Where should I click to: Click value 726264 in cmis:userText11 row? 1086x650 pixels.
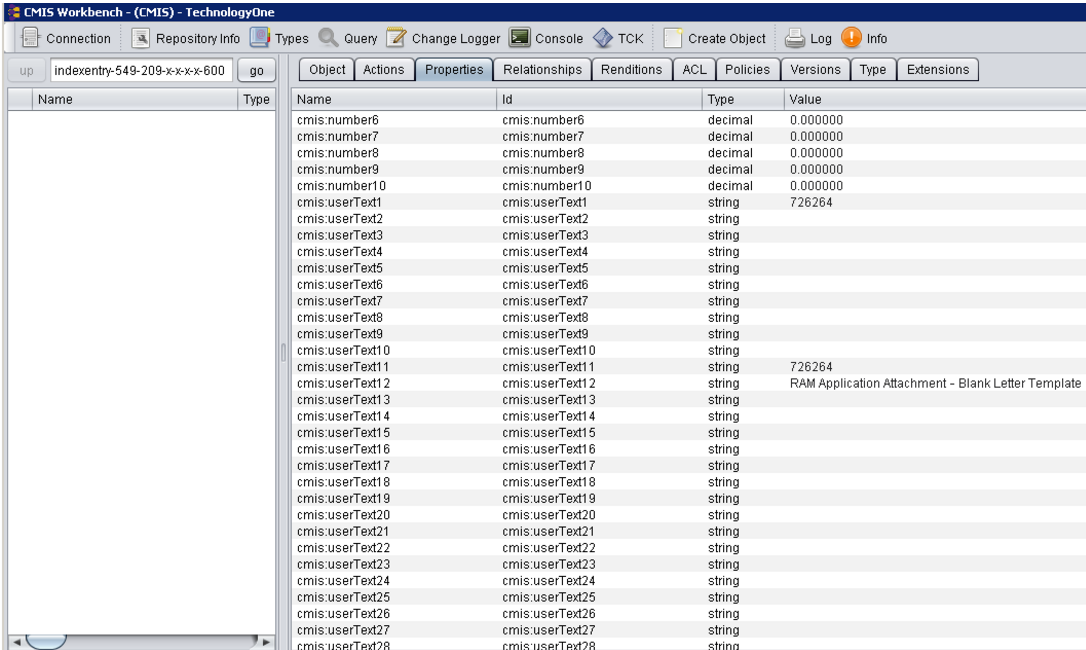[x=811, y=367]
